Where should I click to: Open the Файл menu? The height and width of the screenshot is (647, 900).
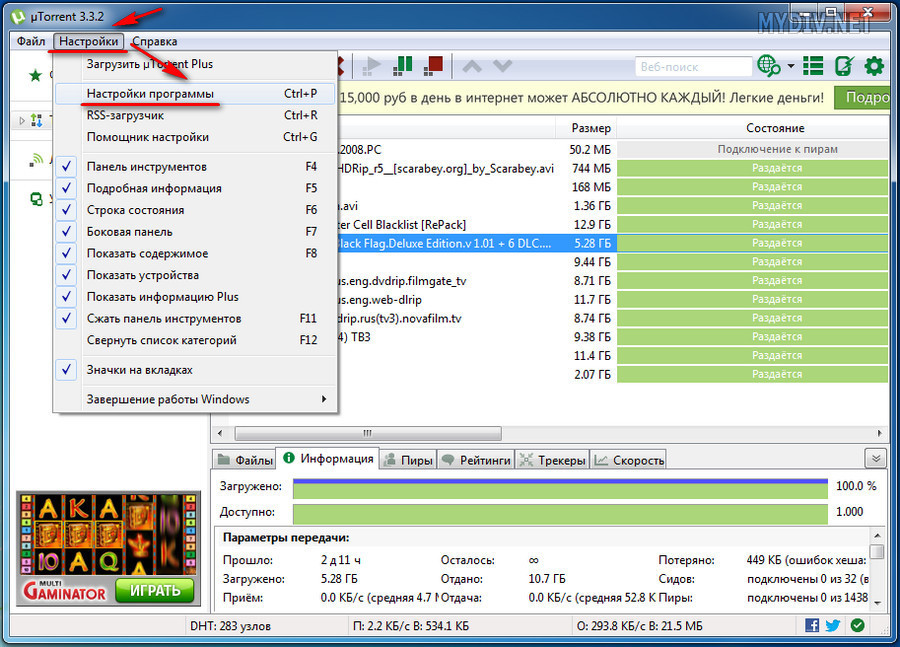click(x=31, y=41)
